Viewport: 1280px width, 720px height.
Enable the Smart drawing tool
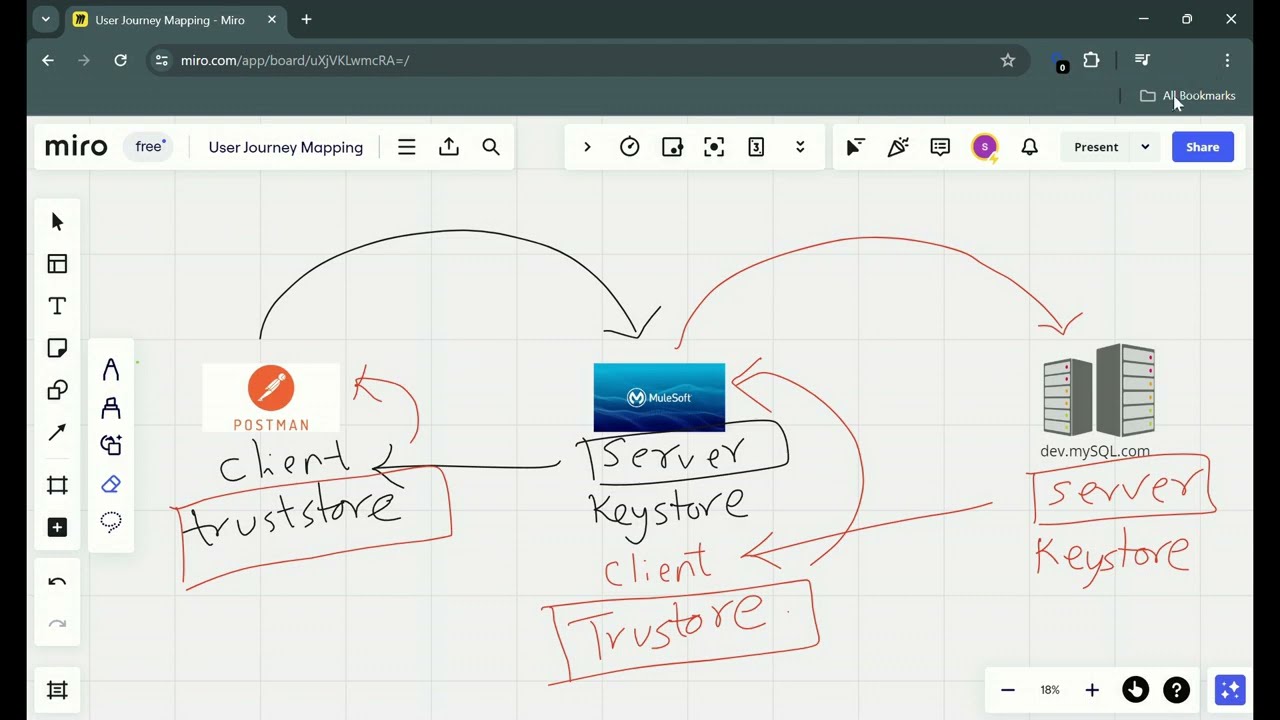tap(111, 446)
